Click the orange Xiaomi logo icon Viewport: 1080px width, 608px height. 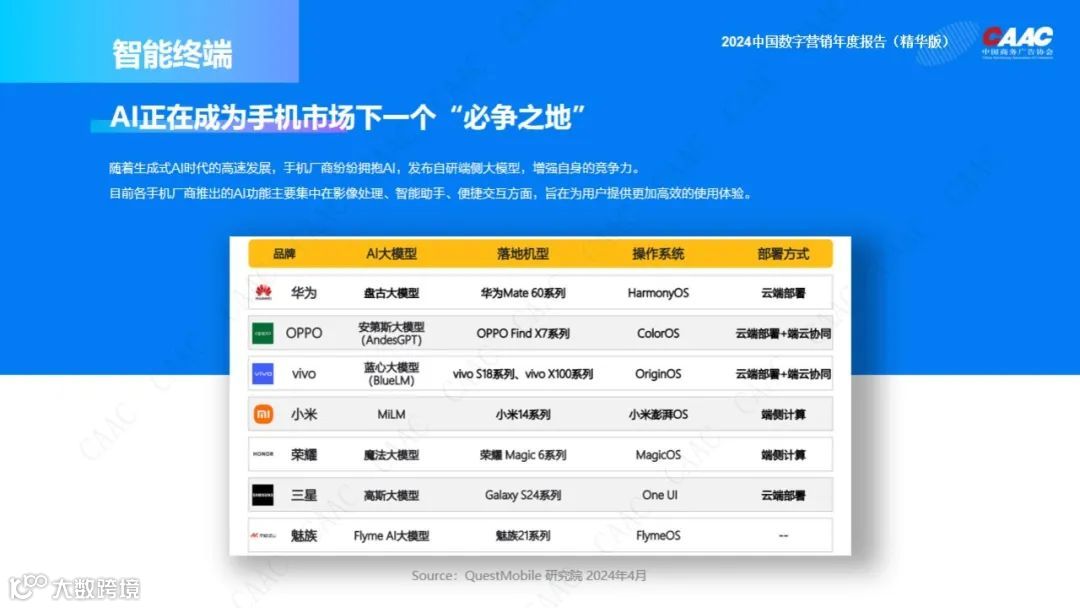(x=263, y=414)
